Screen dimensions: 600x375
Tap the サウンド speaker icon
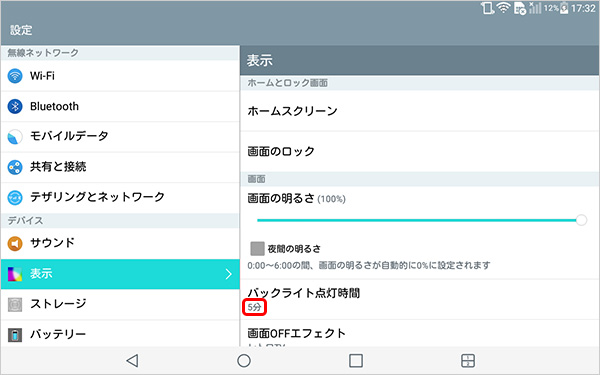[15, 243]
